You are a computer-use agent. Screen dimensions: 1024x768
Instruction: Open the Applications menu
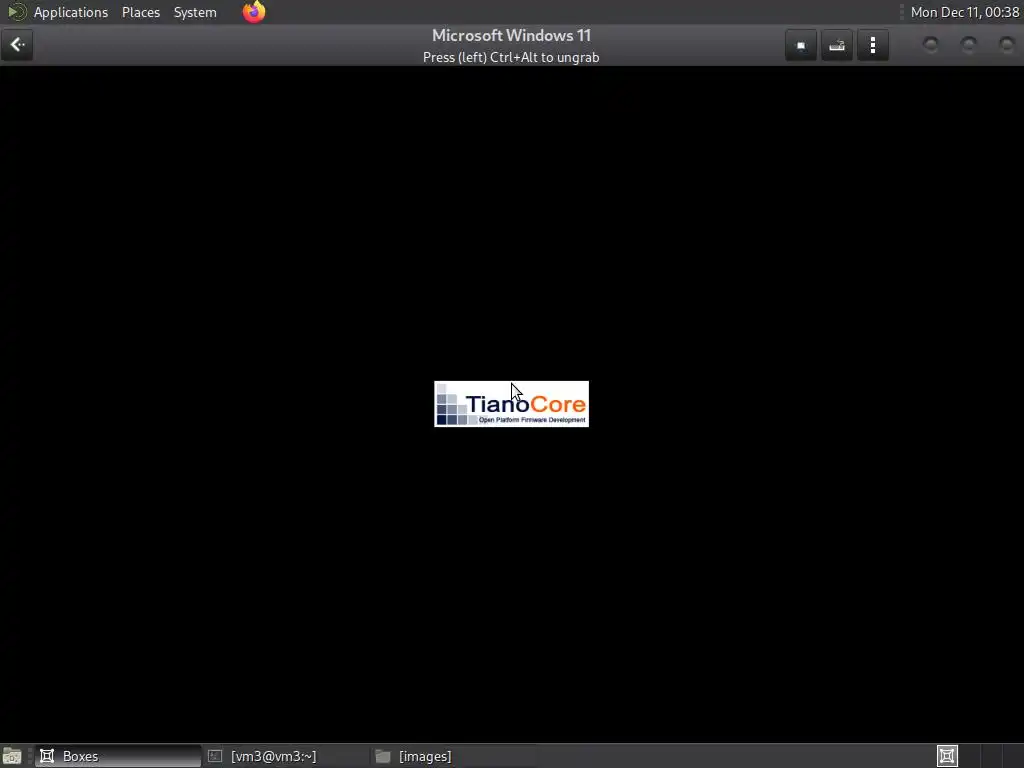click(x=71, y=12)
